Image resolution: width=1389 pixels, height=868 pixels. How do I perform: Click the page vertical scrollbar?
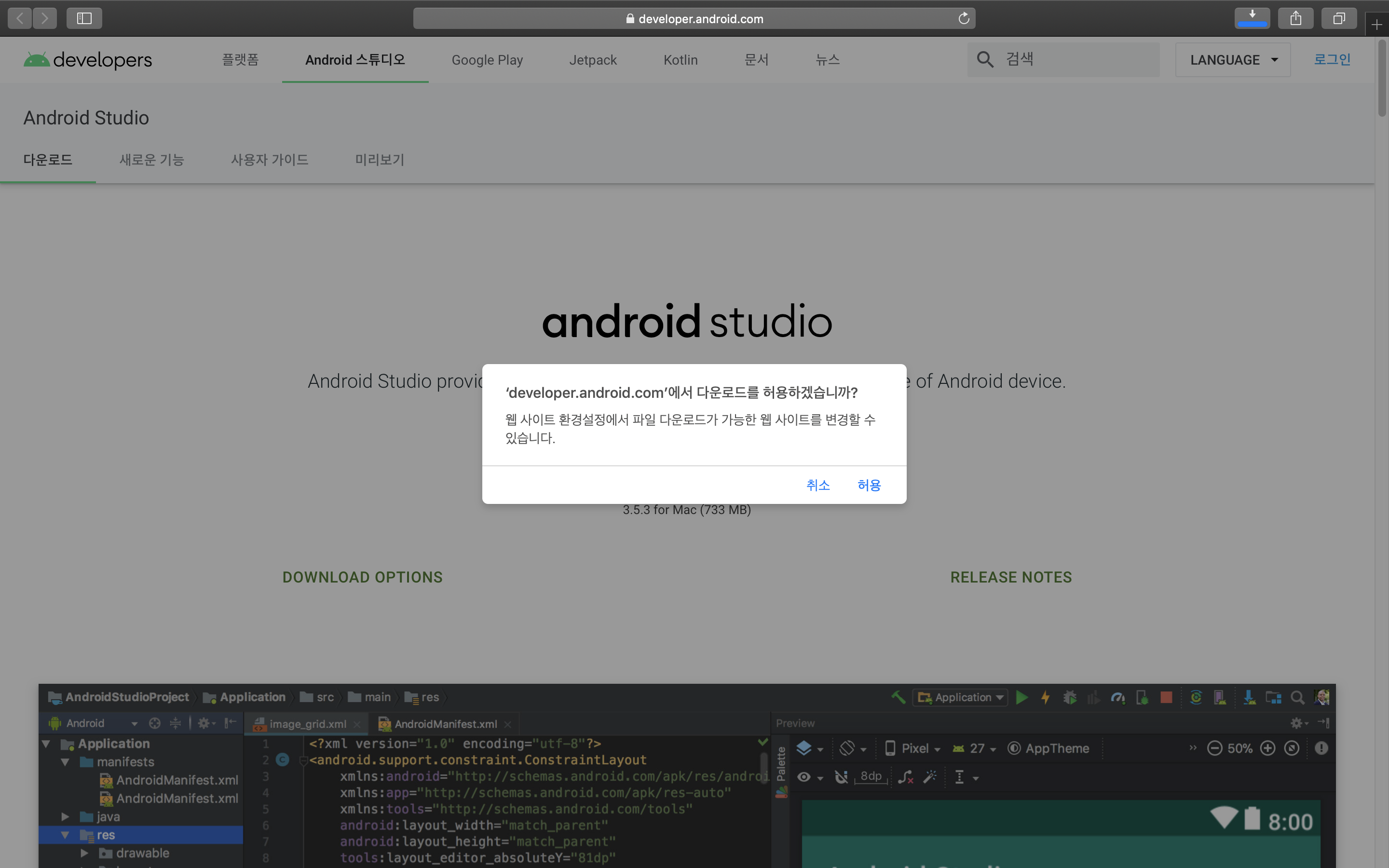(x=1382, y=78)
